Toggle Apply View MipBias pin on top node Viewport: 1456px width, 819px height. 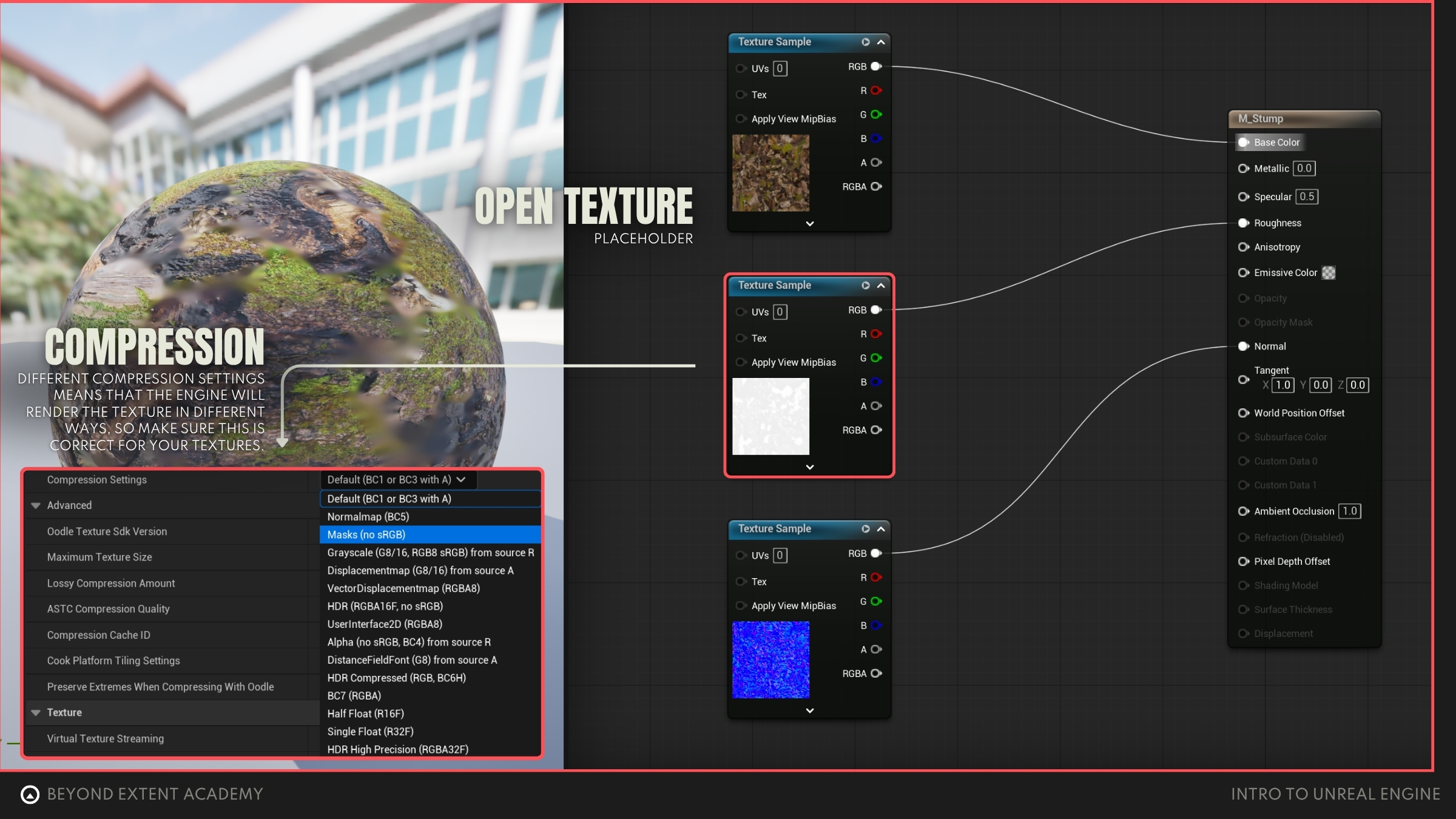741,119
